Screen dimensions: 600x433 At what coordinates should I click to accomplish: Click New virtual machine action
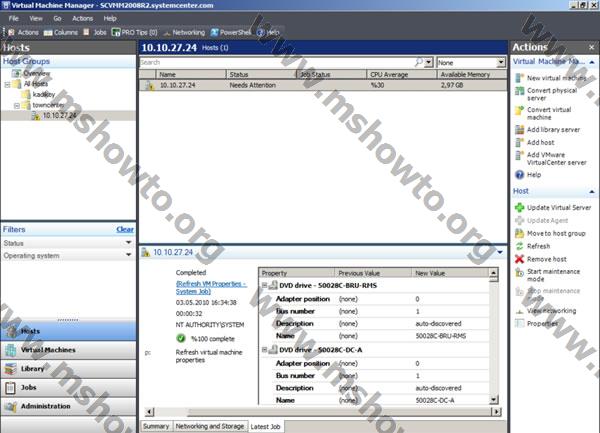pos(551,78)
